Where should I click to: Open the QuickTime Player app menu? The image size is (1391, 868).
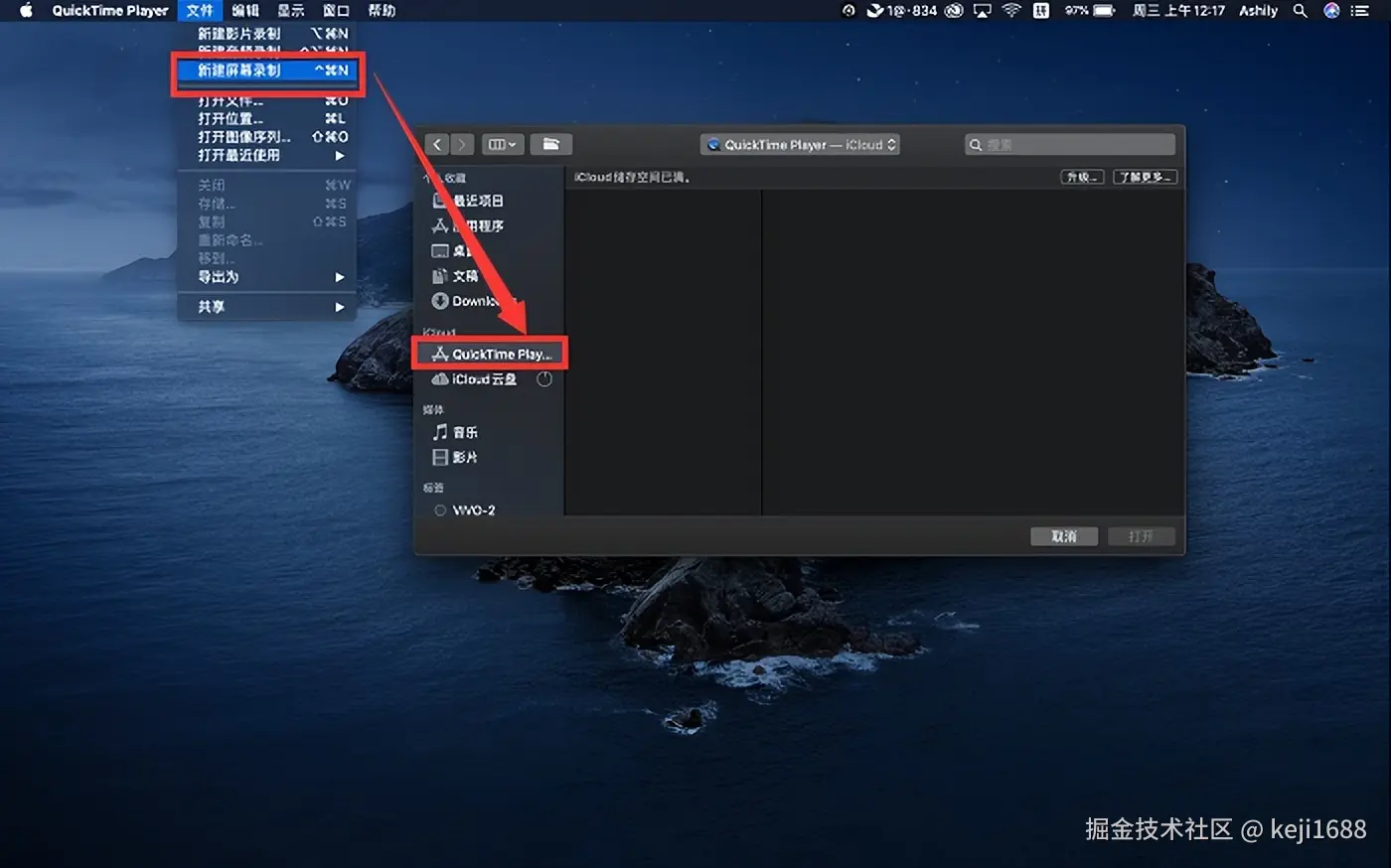(110, 10)
